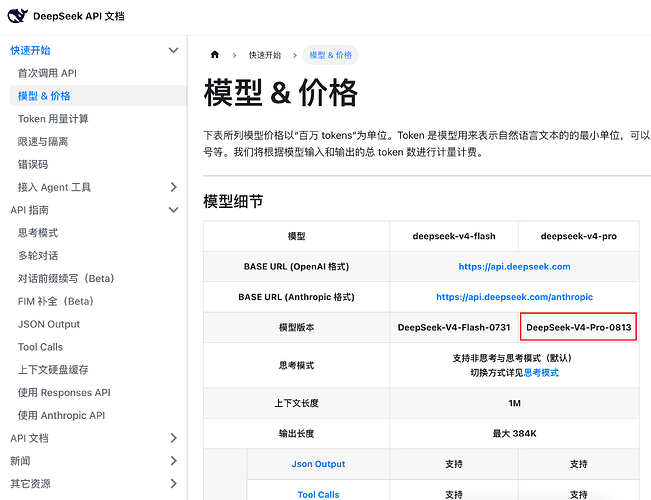Viewport: 651px width, 500px height.
Task: Select the DeepSeek-V4-Pro-0813 cell
Action: [578, 327]
